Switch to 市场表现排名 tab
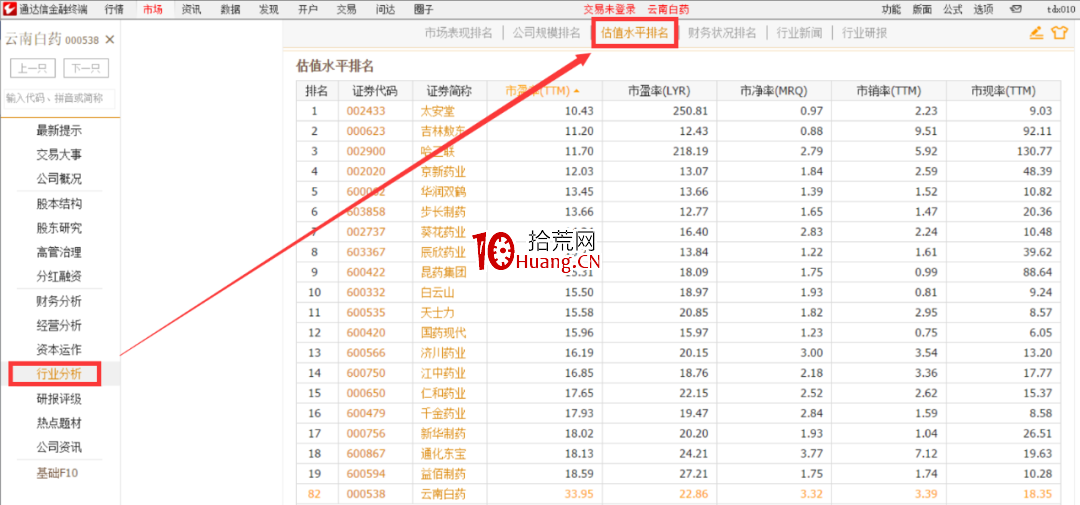Viewport: 1080px width, 505px height. pos(459,33)
